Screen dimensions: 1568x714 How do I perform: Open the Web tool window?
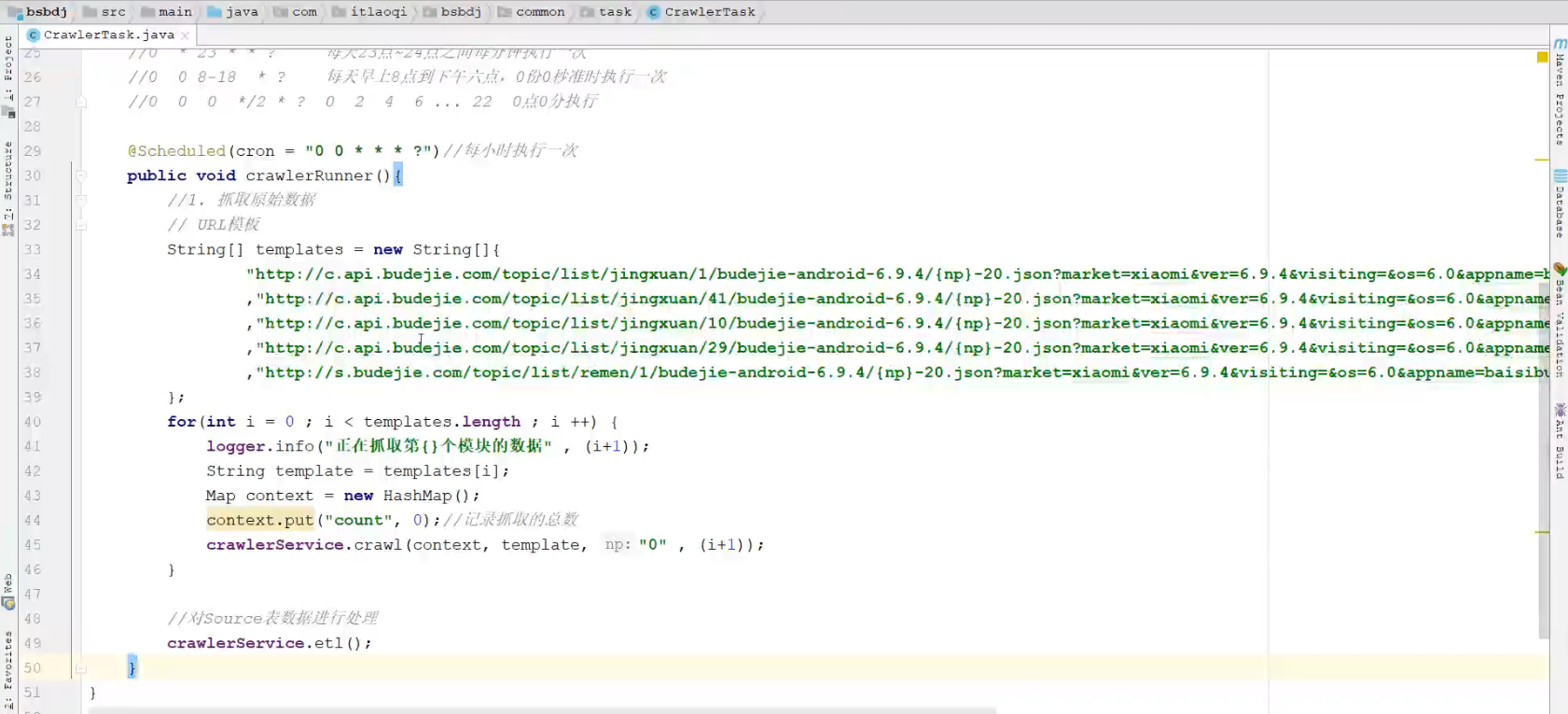(8, 592)
